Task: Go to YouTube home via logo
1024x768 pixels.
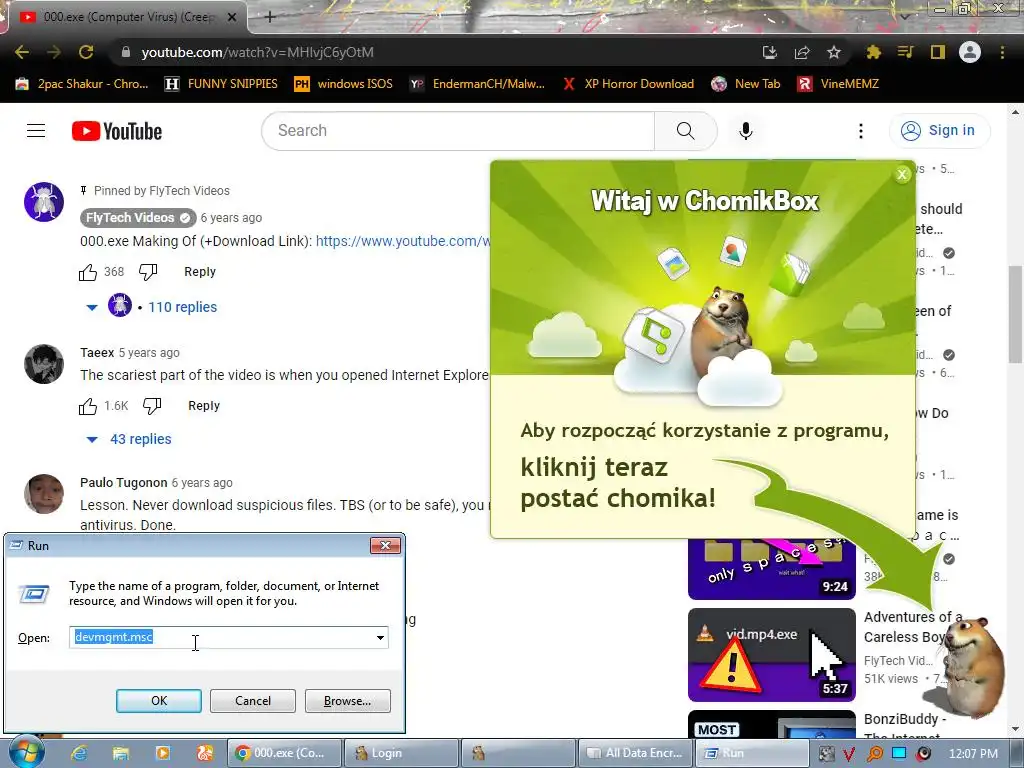Action: [x=117, y=131]
